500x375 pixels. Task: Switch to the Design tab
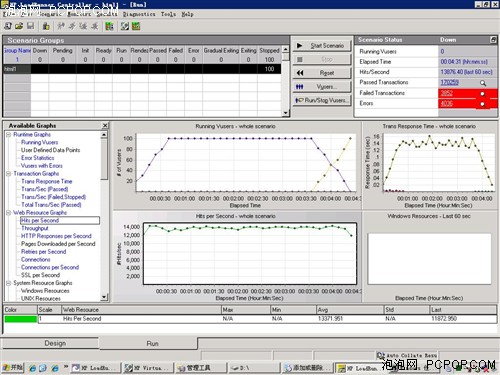(50, 343)
